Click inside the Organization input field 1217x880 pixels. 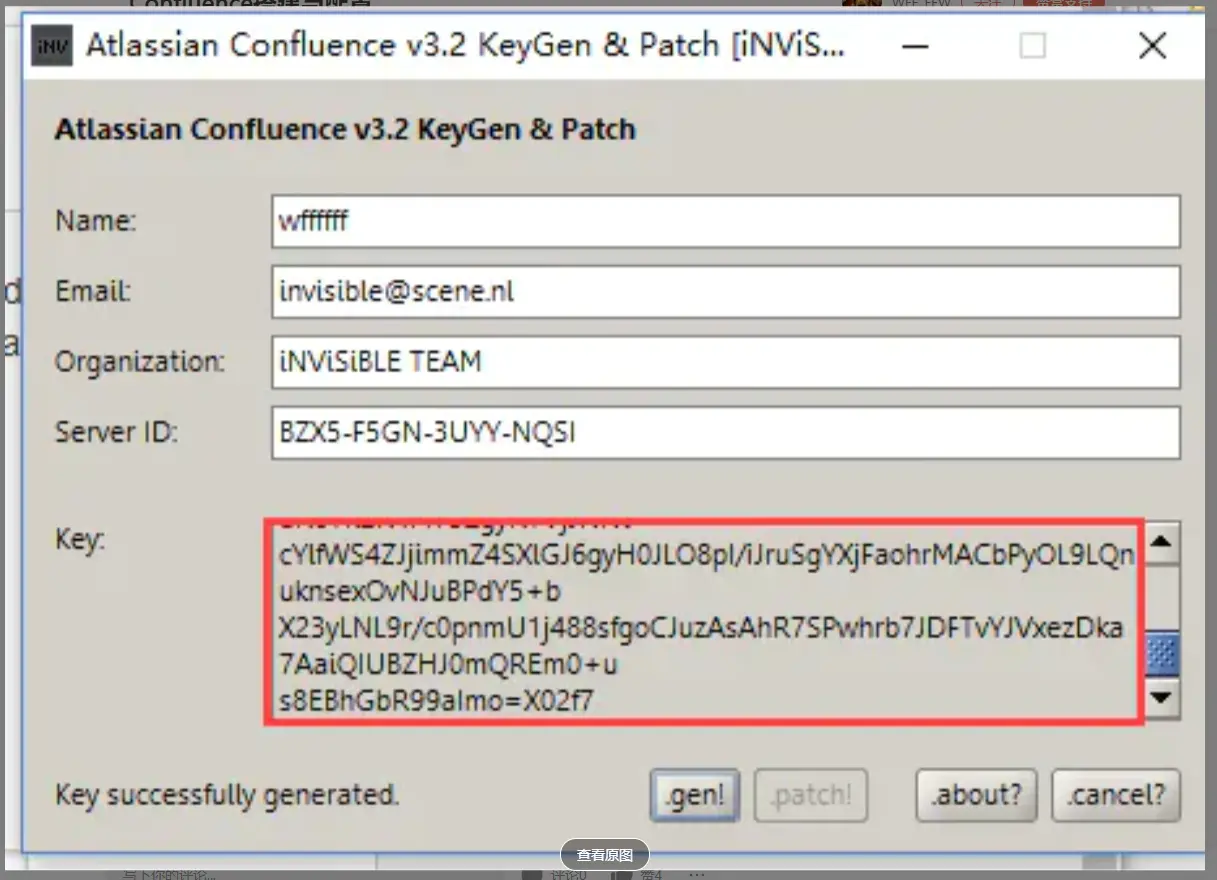click(x=725, y=361)
